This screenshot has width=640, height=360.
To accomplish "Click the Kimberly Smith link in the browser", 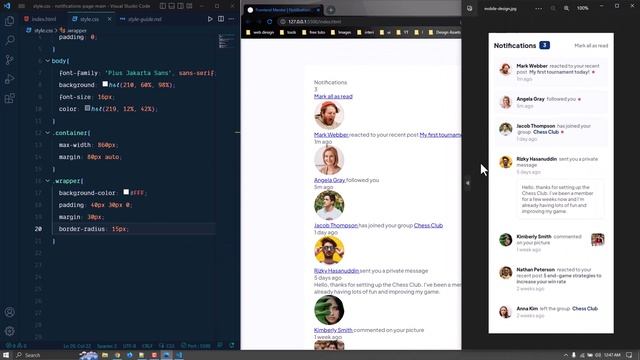I will (333, 330).
